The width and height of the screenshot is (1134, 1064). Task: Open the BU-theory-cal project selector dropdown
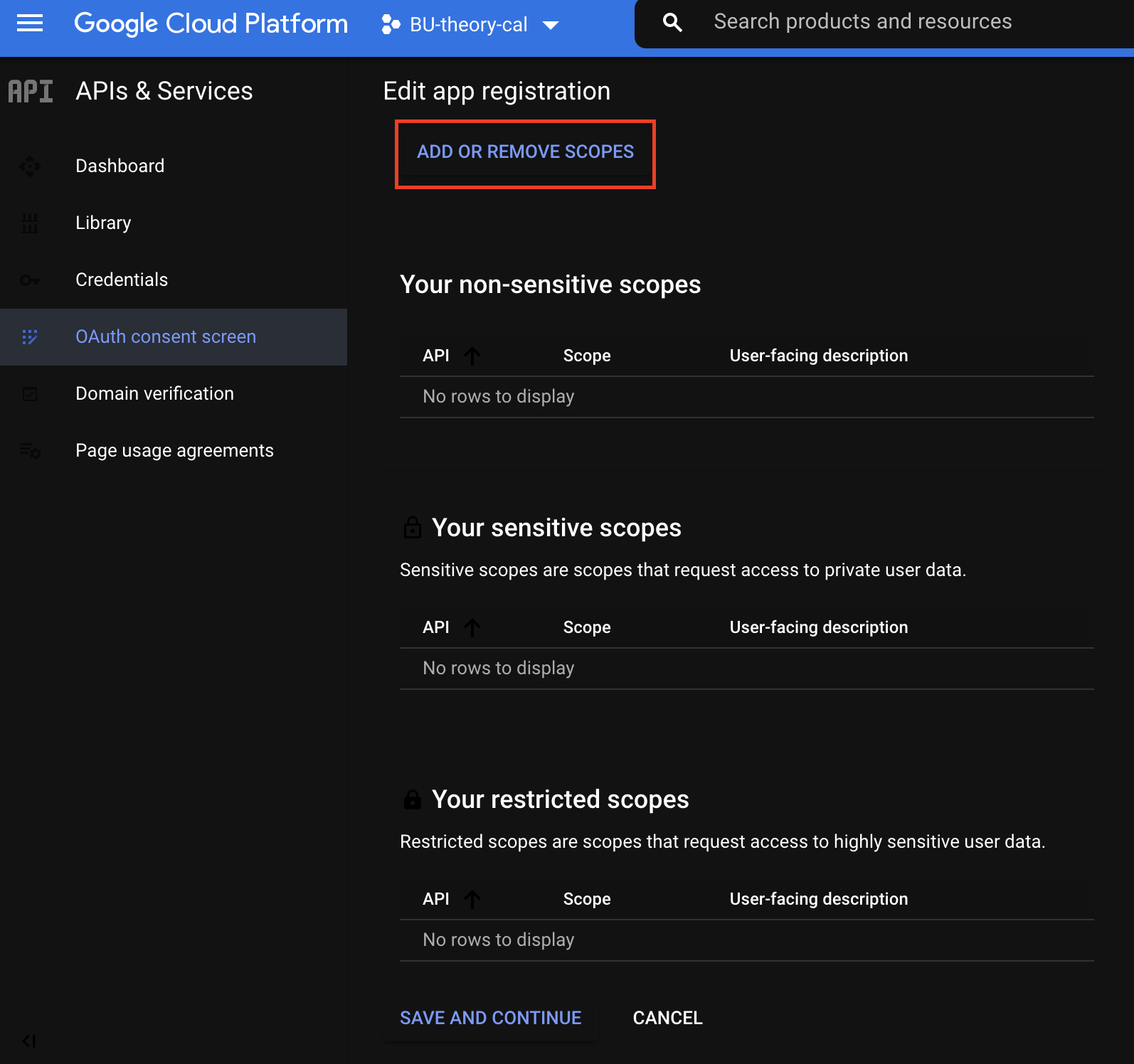point(470,25)
